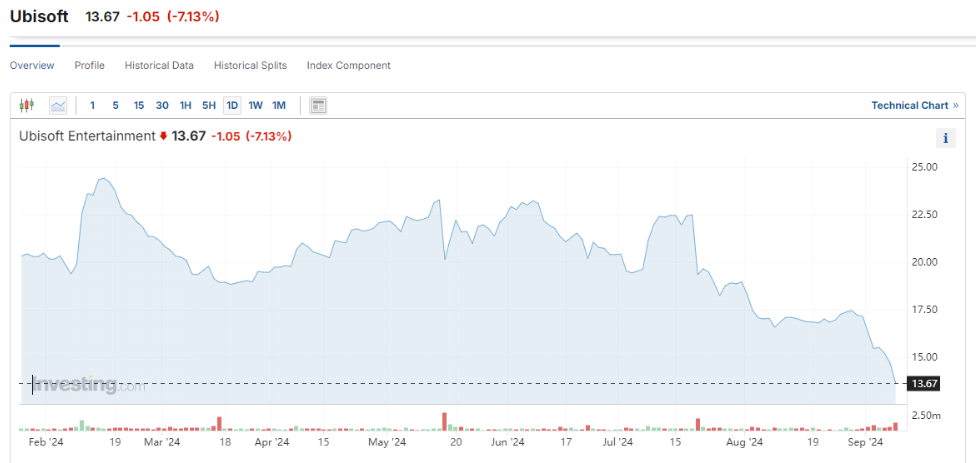Switch to candlestick chart view
The image size is (976, 463).
pos(27,105)
